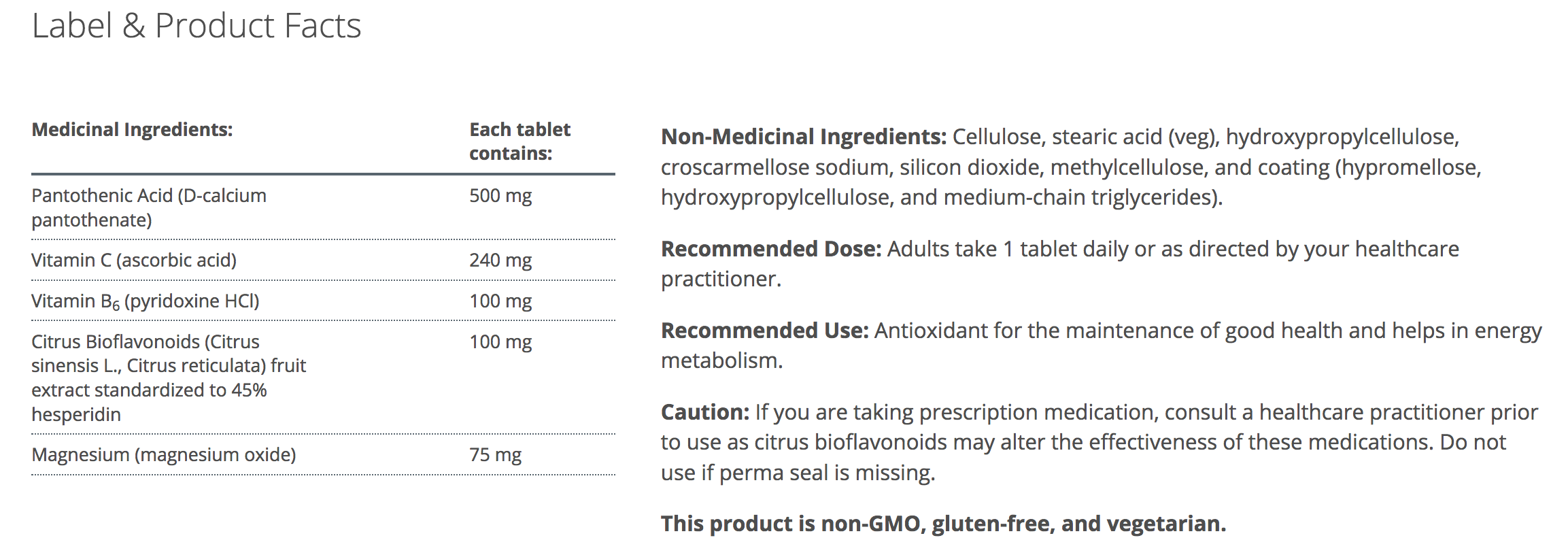Image resolution: width=1568 pixels, height=555 pixels.
Task: Click the "Non-Medicinal Ingredients:" bold label
Action: (x=803, y=137)
